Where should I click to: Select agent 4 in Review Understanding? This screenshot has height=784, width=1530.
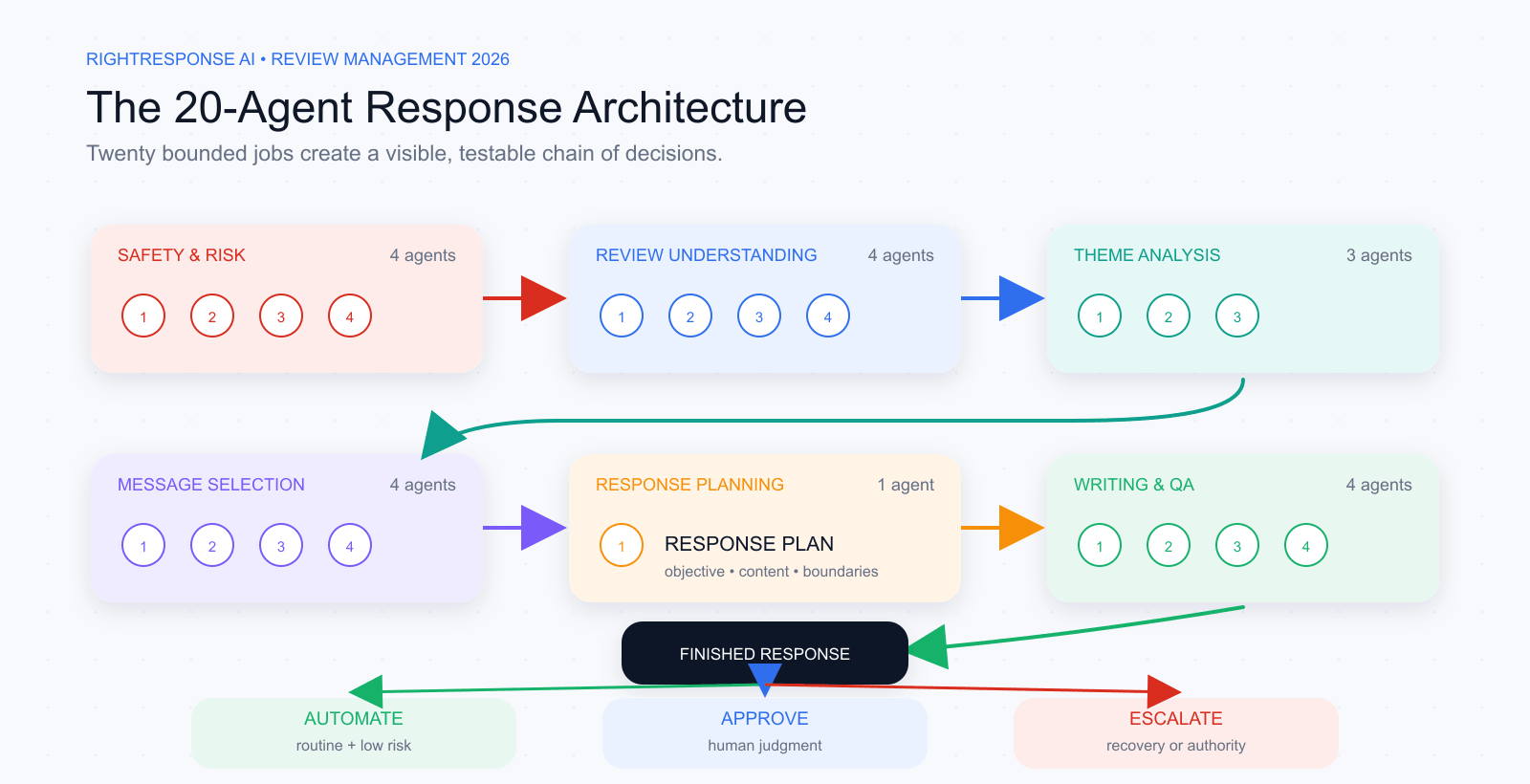point(828,316)
